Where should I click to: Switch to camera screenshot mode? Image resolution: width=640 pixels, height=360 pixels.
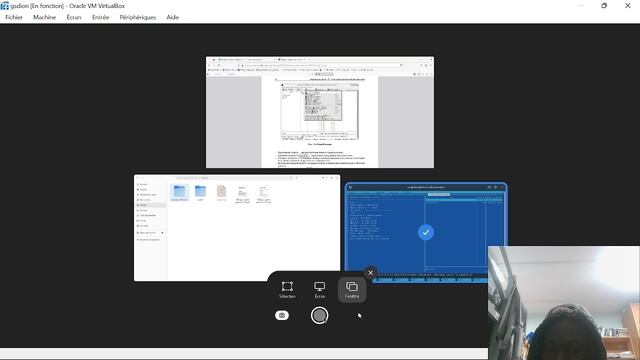[282, 316]
